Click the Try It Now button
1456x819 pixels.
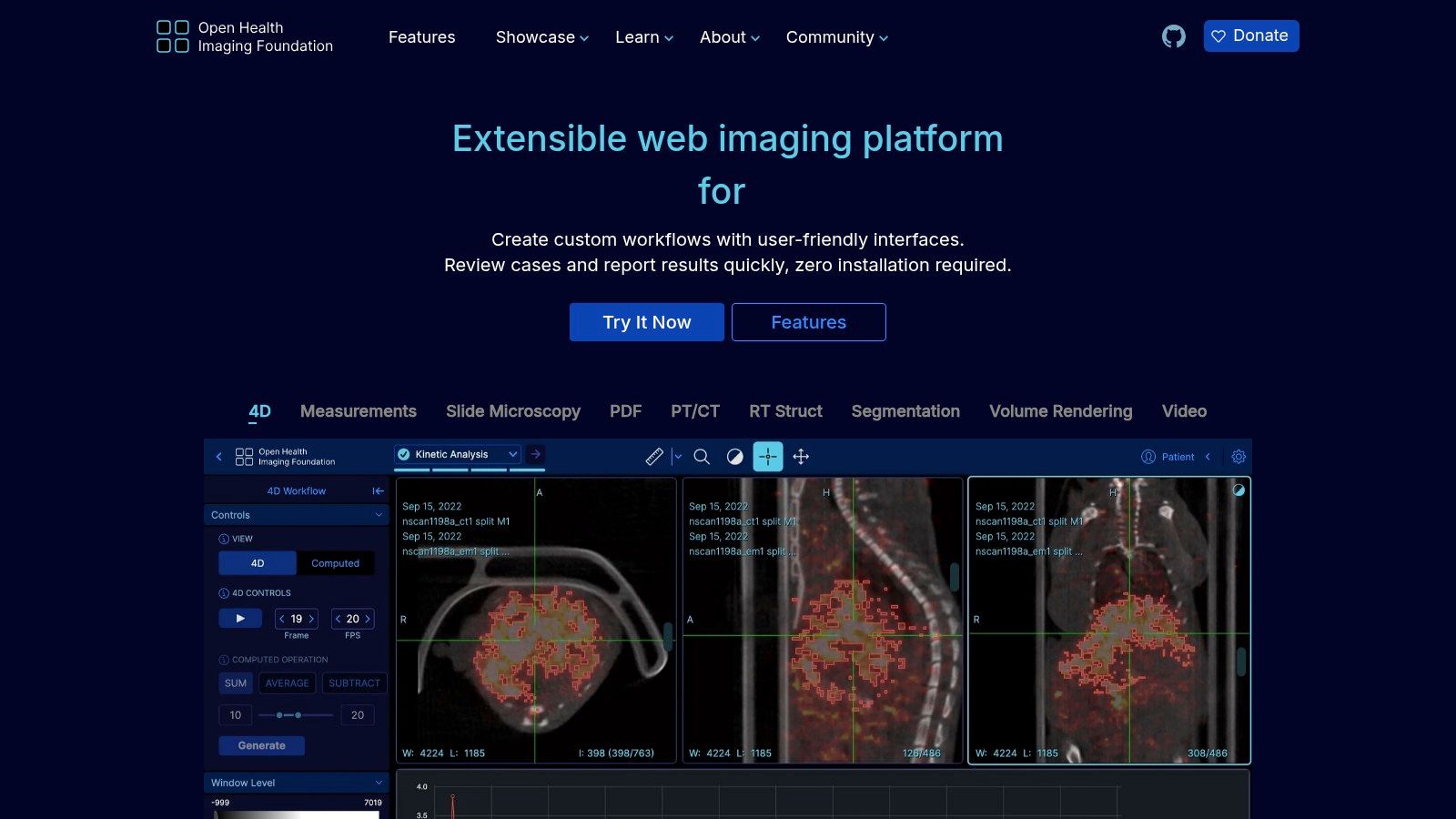tap(646, 321)
